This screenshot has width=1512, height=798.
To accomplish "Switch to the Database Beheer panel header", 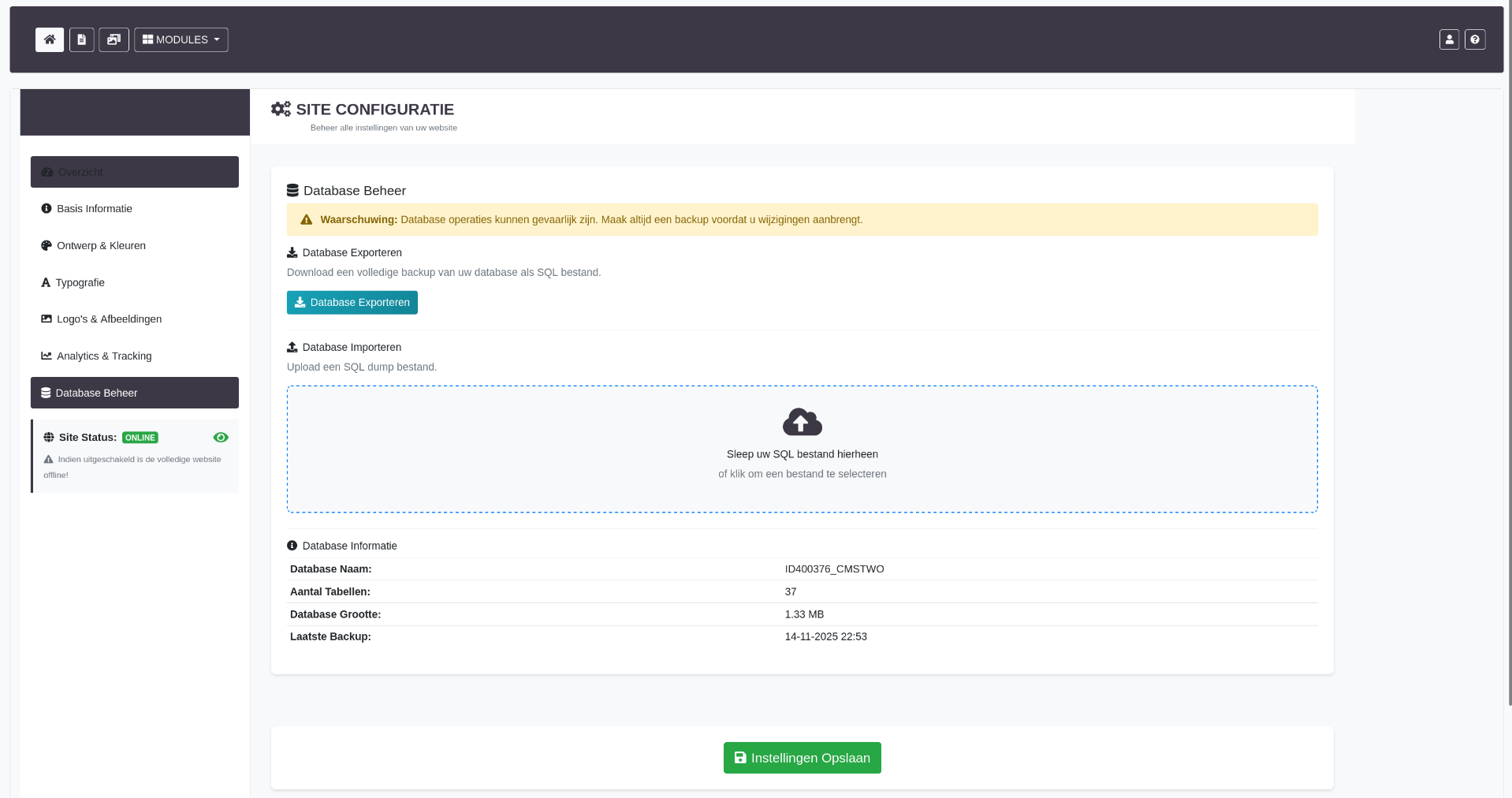I will pos(354,190).
